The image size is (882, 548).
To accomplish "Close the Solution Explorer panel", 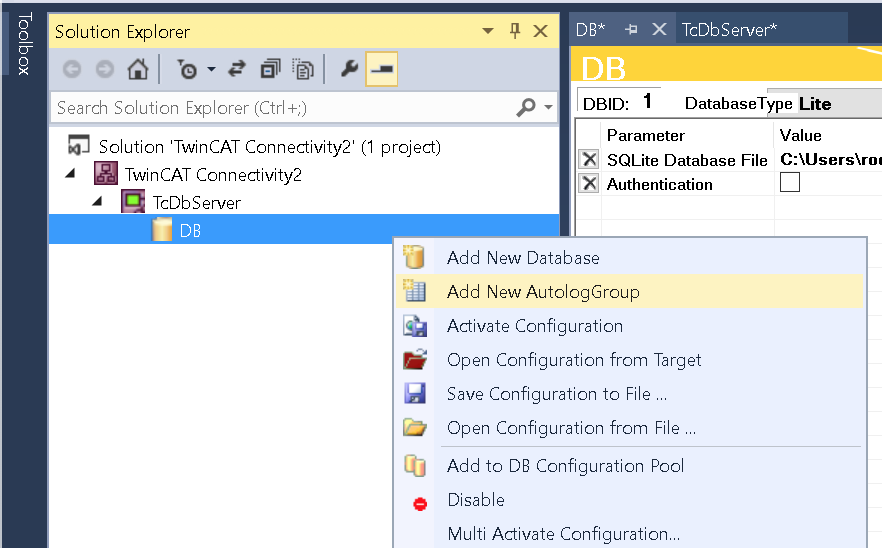I will (x=541, y=31).
